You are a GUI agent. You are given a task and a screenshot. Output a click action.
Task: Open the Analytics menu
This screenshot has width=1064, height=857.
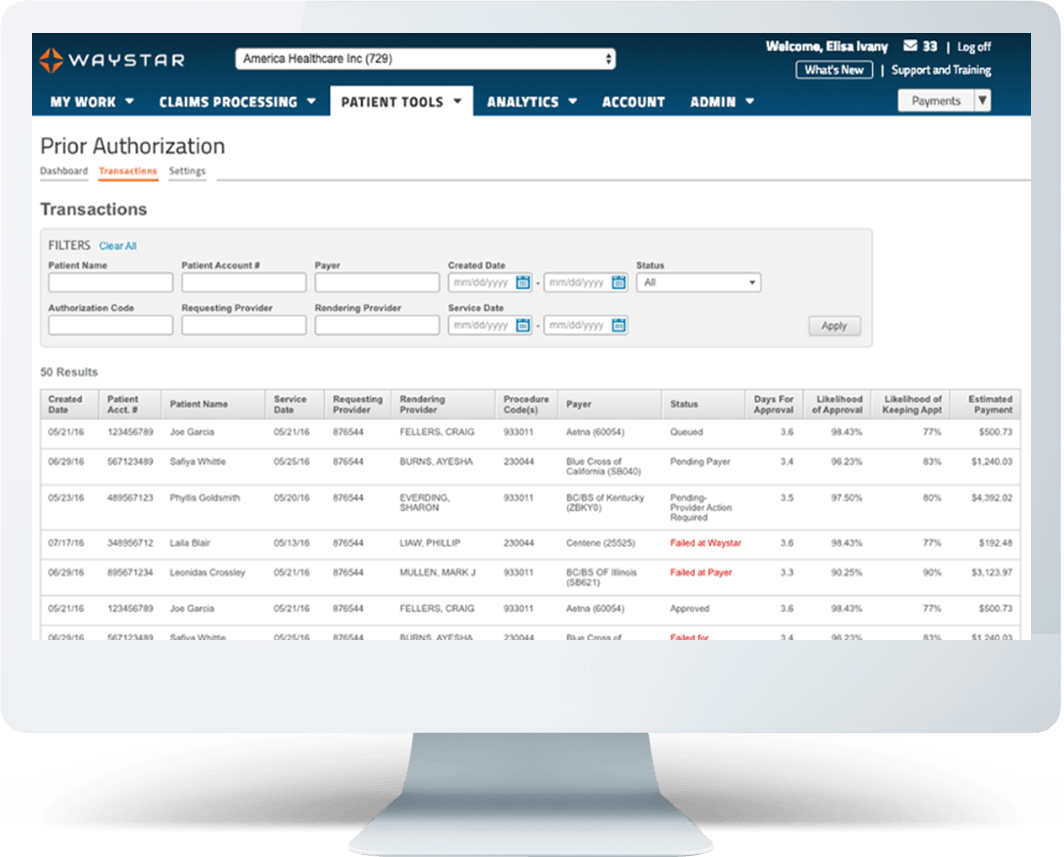531,102
